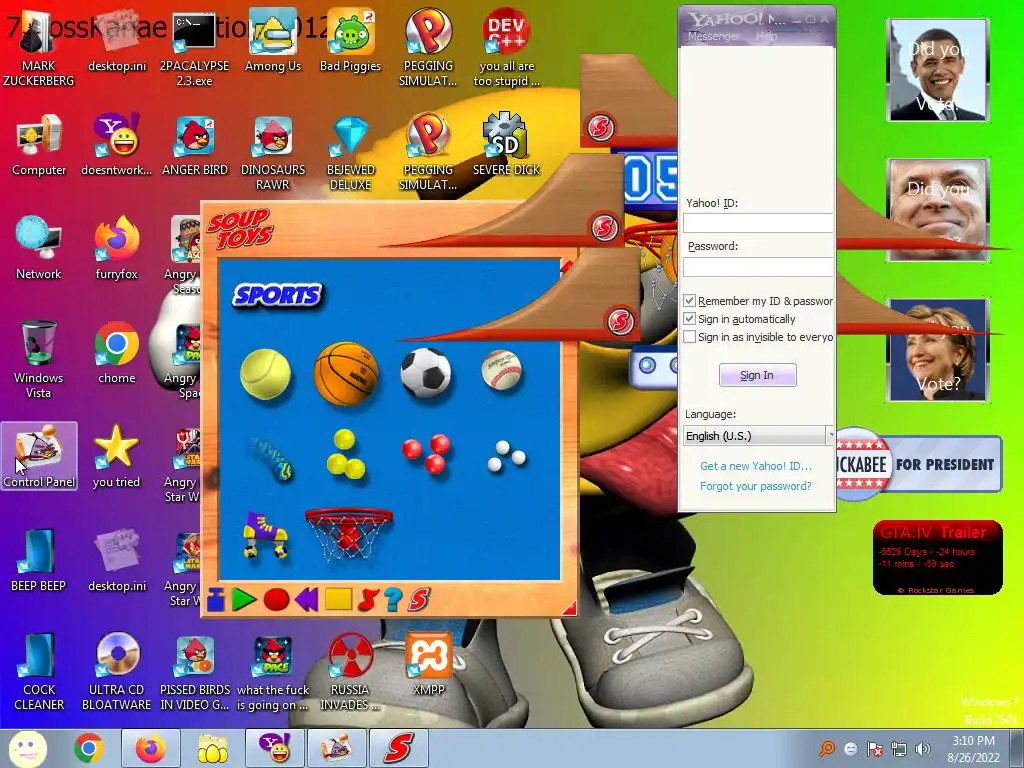The height and width of the screenshot is (768, 1024).
Task: Expand the Language dropdown showing English (U.S.)
Action: pyautogui.click(x=758, y=436)
